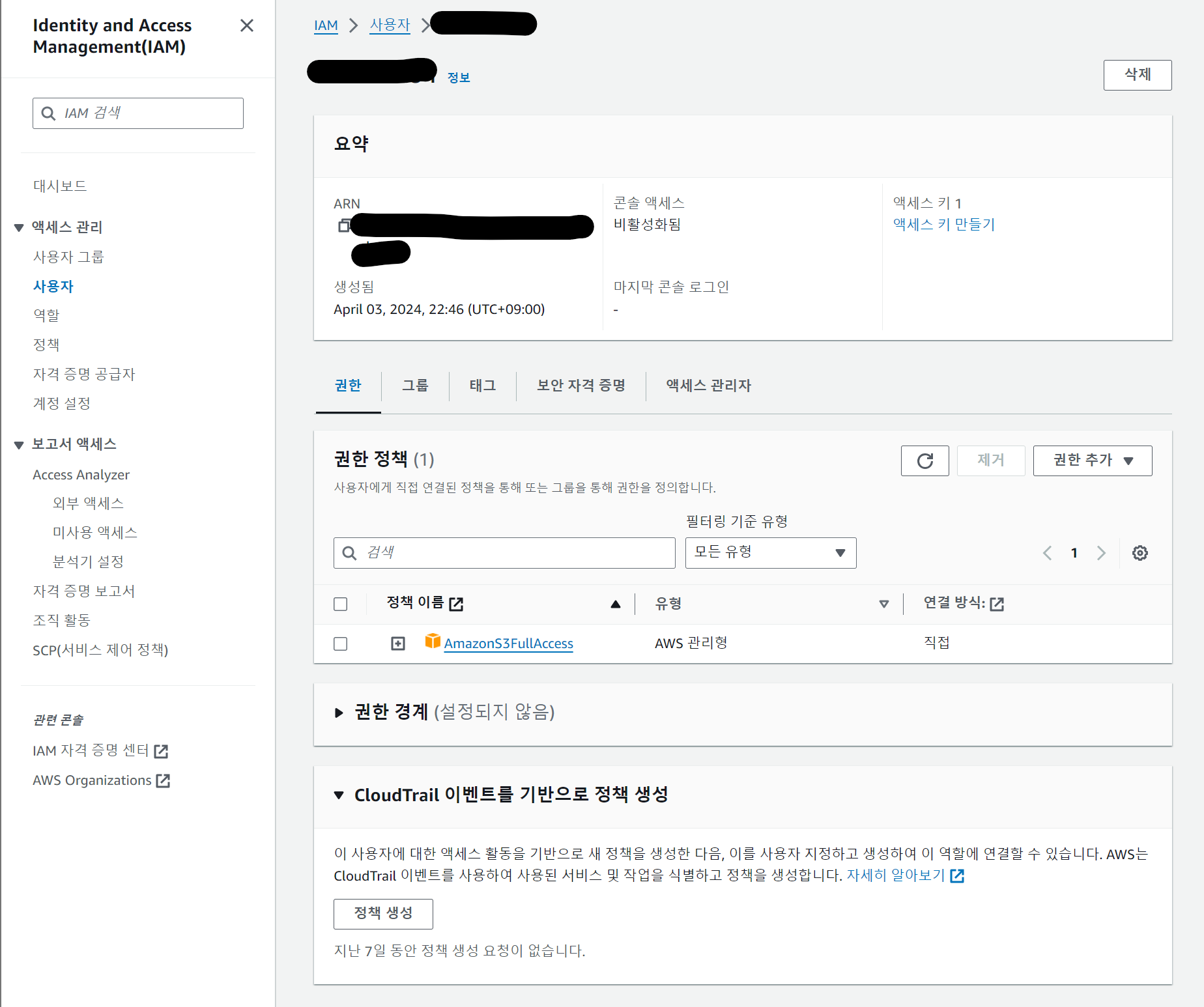
Task: Open the 자세히 알아보기 link
Action: coord(895,875)
